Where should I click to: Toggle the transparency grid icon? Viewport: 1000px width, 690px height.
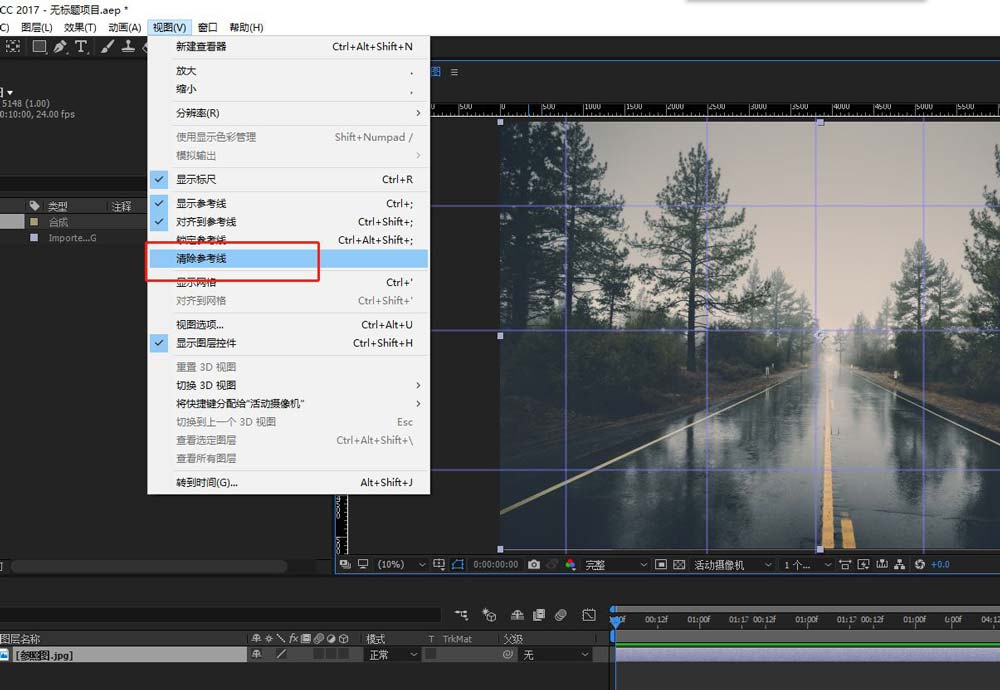pyautogui.click(x=679, y=564)
